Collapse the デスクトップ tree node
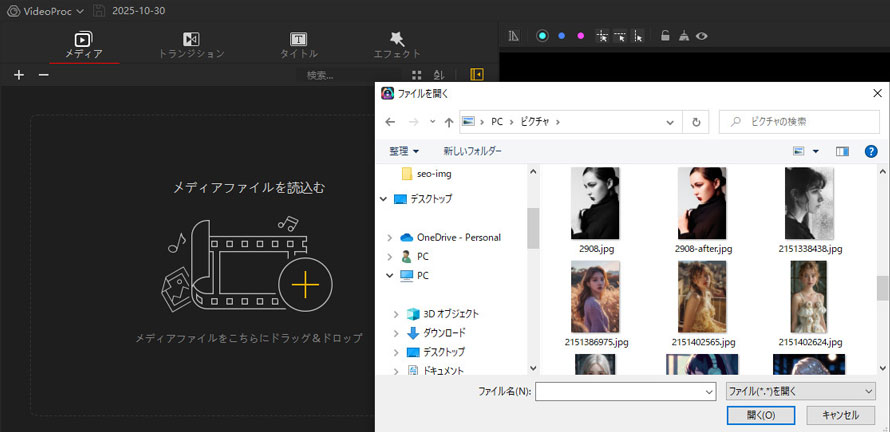The width and height of the screenshot is (890, 432). (384, 199)
